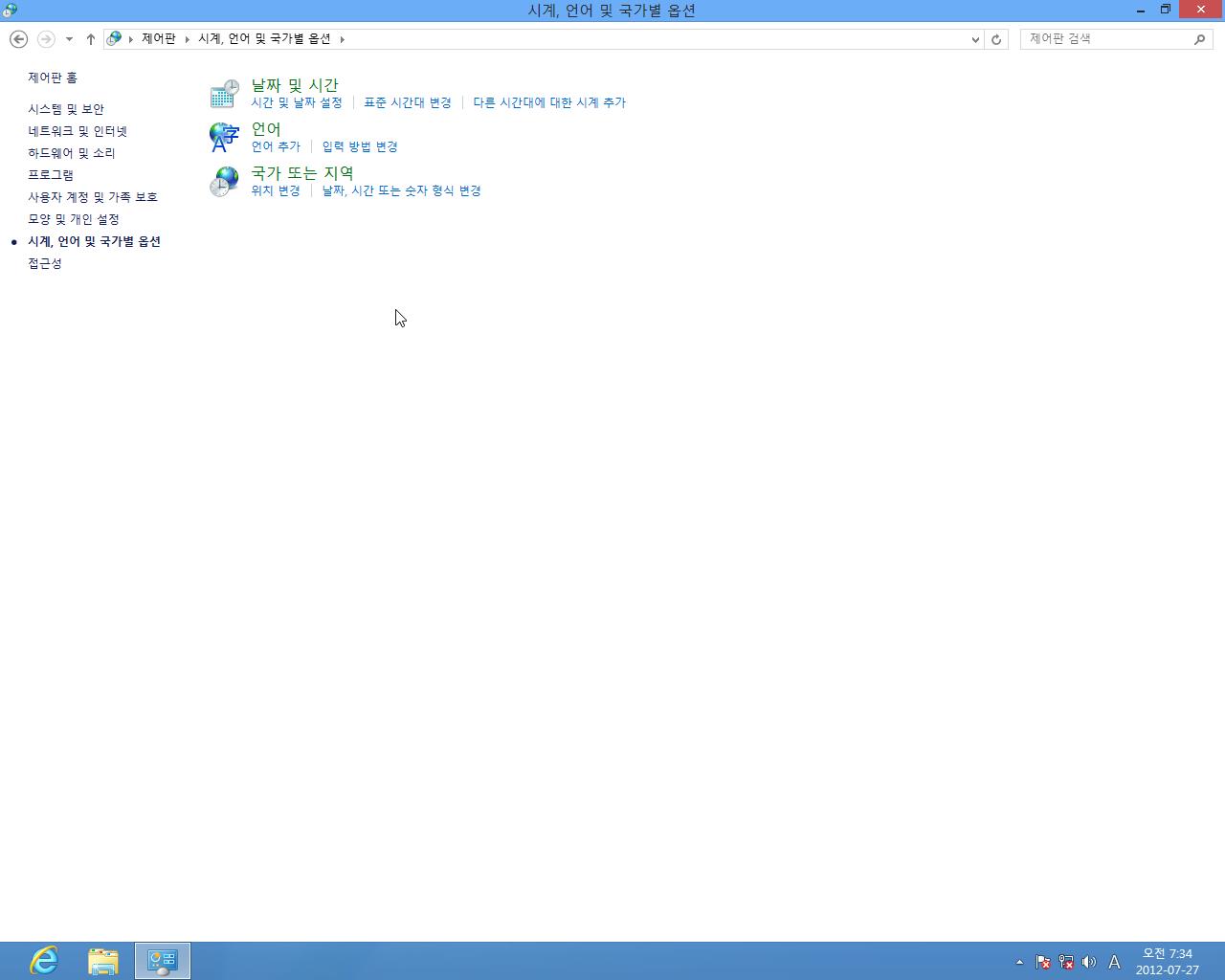Refresh the Control Panel view
1225x980 pixels.
[x=996, y=39]
